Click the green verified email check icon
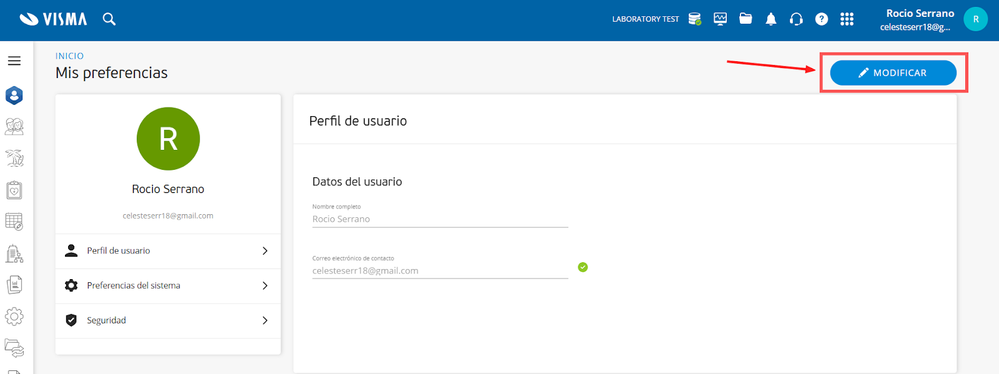The width and height of the screenshot is (999, 374). pyautogui.click(x=582, y=267)
